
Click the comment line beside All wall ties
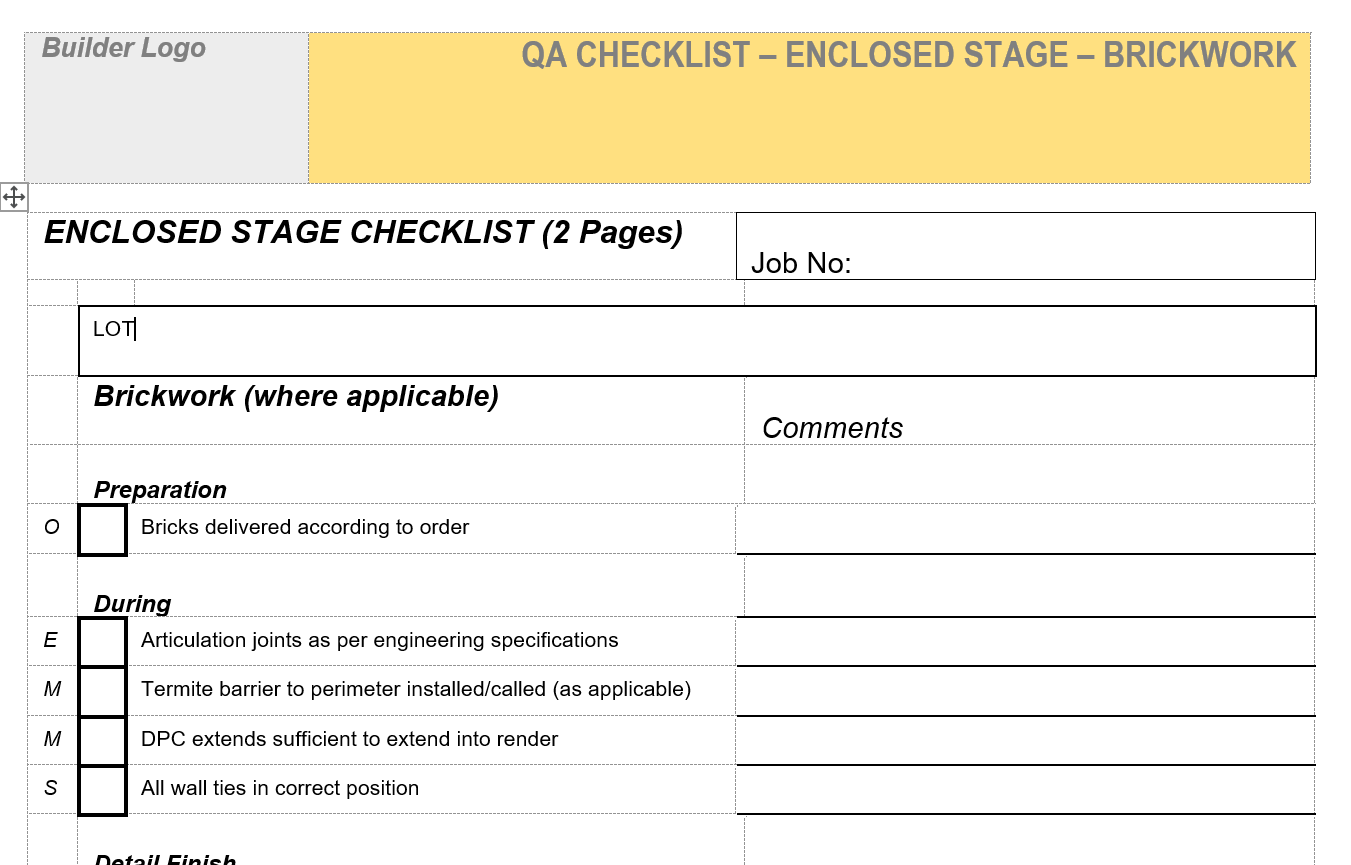pyautogui.click(x=1025, y=789)
